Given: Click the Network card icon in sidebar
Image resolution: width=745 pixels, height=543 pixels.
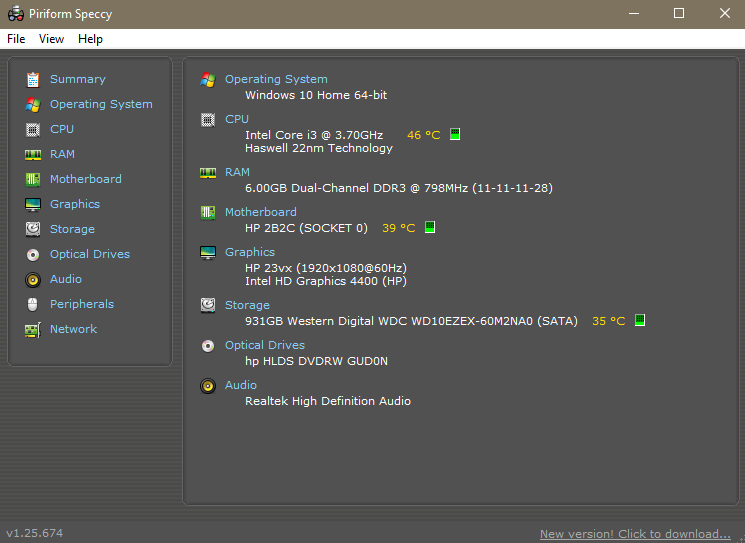Looking at the screenshot, I should tap(33, 329).
